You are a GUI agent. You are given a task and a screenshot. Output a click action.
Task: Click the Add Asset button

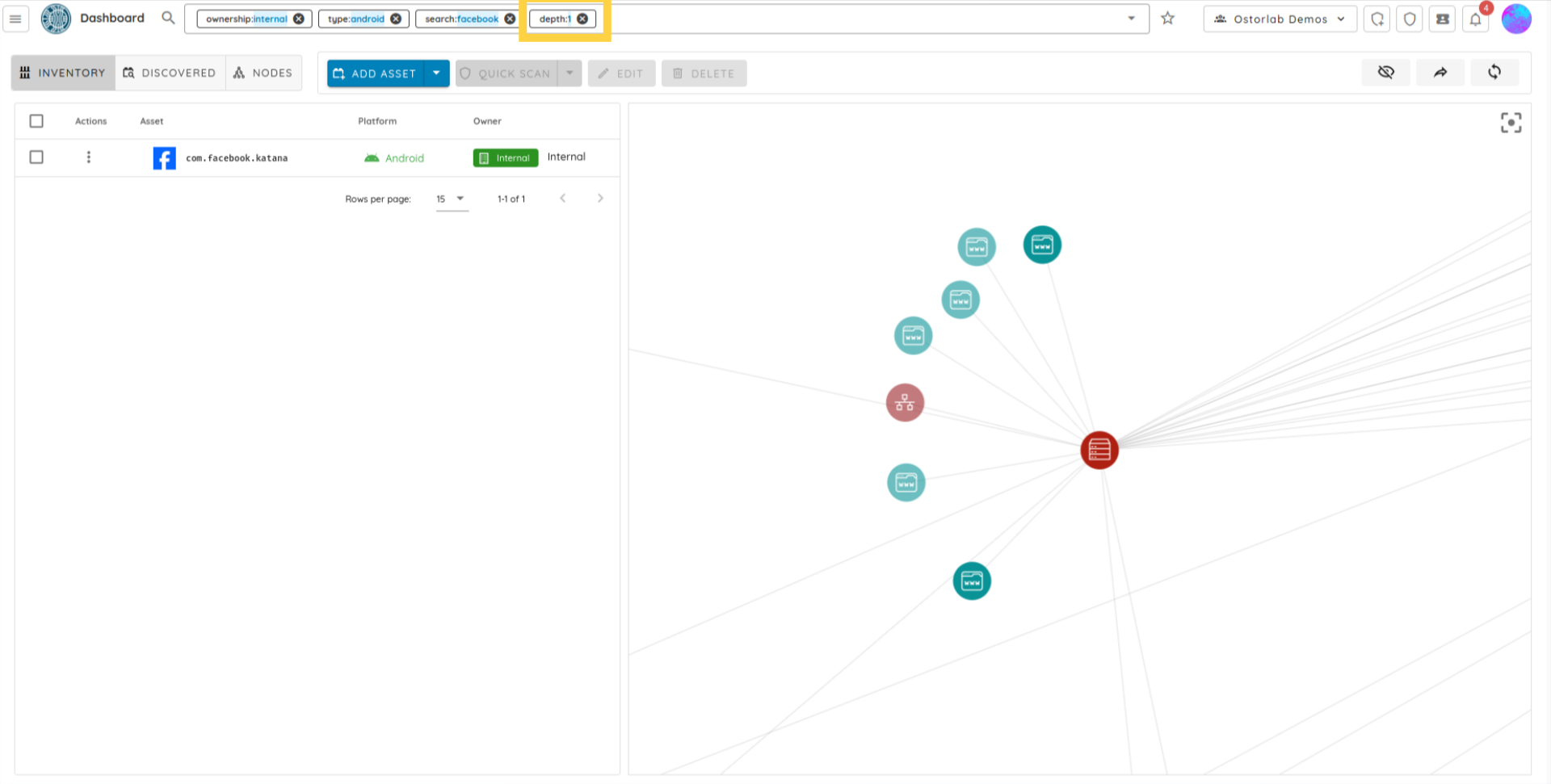tap(376, 73)
